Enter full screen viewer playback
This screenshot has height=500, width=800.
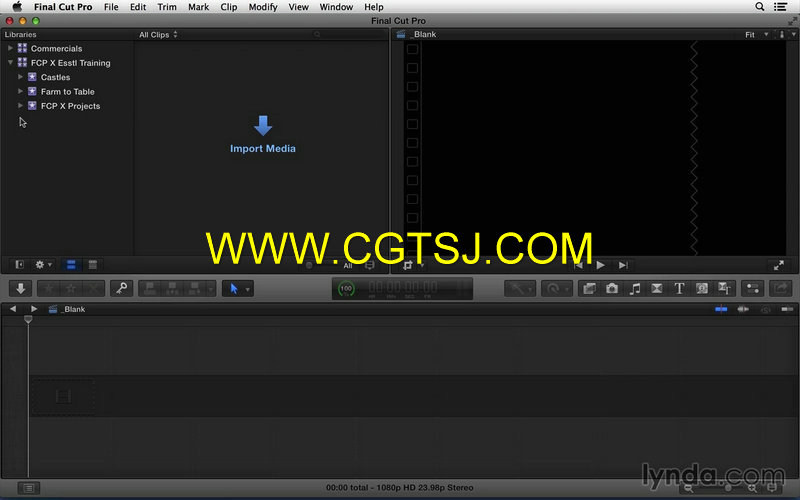779,265
